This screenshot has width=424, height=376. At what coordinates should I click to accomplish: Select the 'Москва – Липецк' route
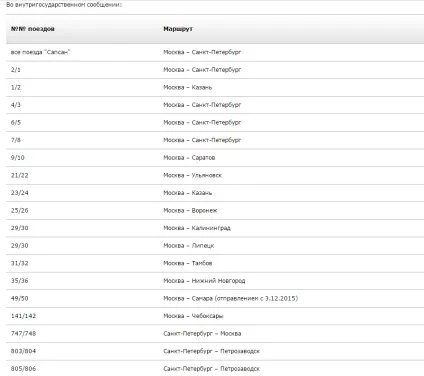point(189,246)
